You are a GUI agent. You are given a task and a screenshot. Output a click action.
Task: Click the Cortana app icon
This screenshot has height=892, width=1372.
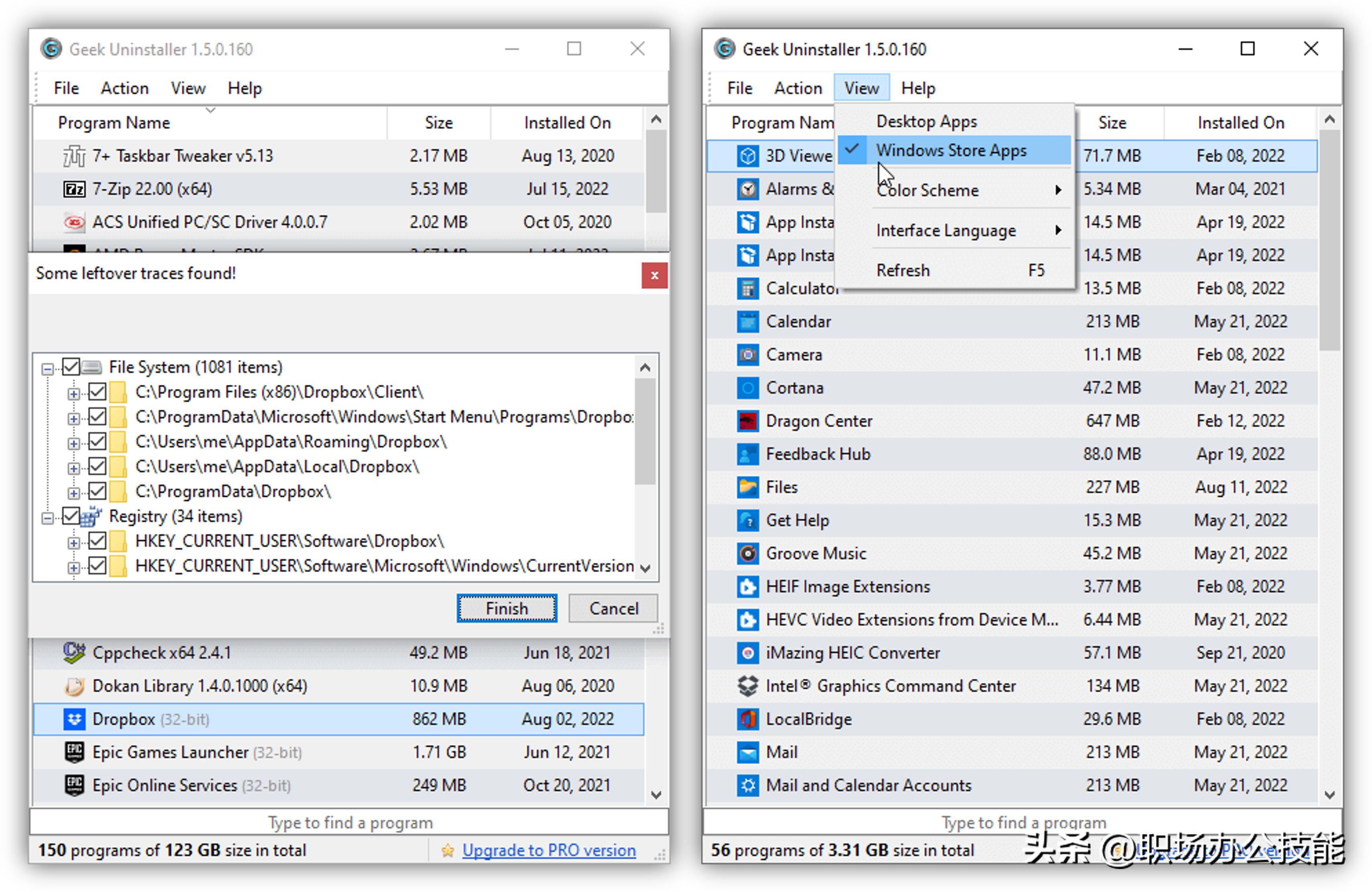748,388
